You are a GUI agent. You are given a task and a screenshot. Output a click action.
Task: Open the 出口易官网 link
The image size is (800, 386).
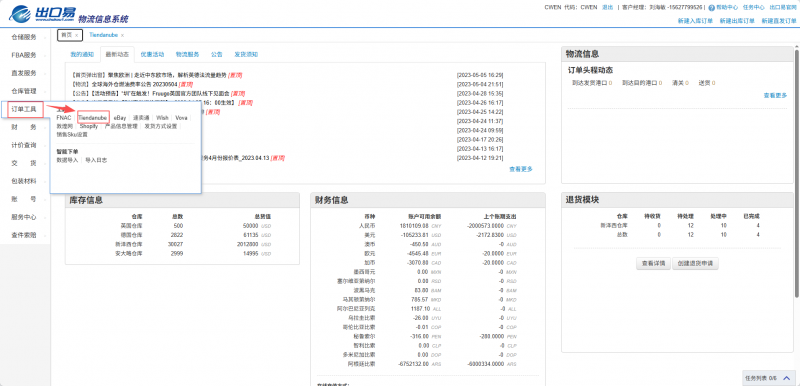pos(783,8)
